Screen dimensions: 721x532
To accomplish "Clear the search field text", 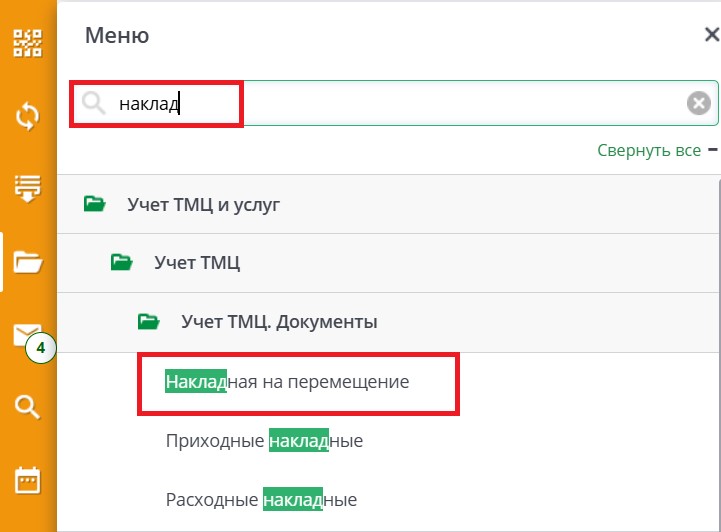I will [699, 103].
